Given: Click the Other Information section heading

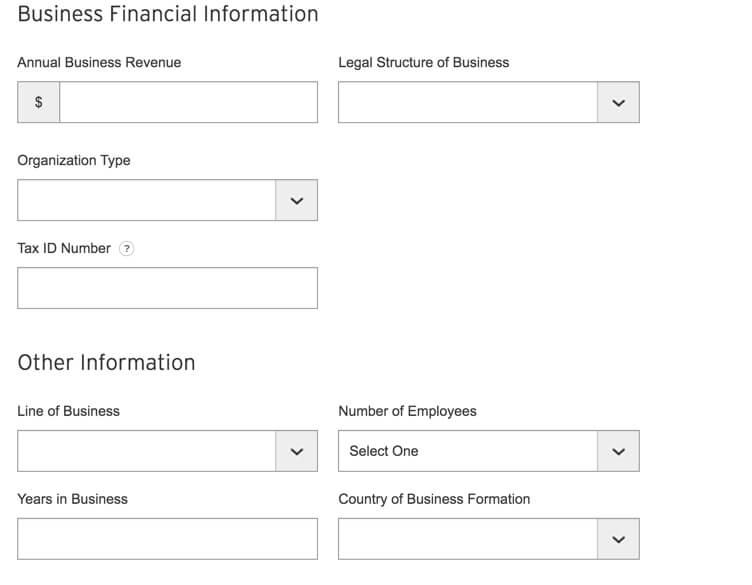Looking at the screenshot, I should [106, 362].
